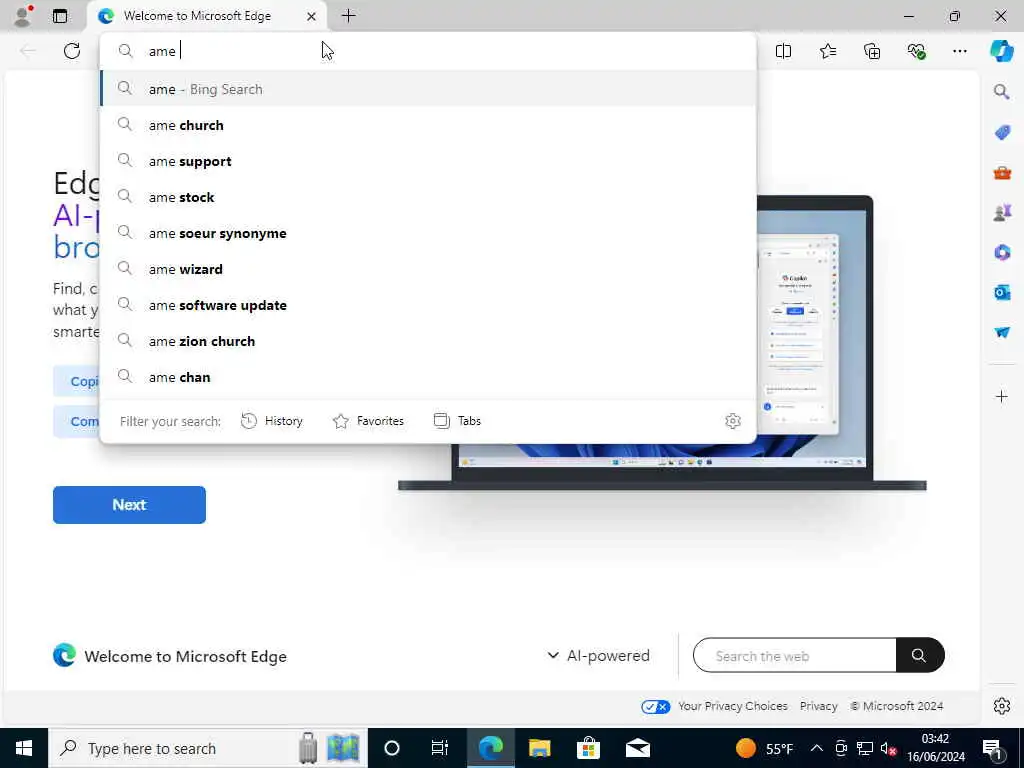Open sidebar Shopping tag icon
The image size is (1024, 768).
tap(1002, 133)
